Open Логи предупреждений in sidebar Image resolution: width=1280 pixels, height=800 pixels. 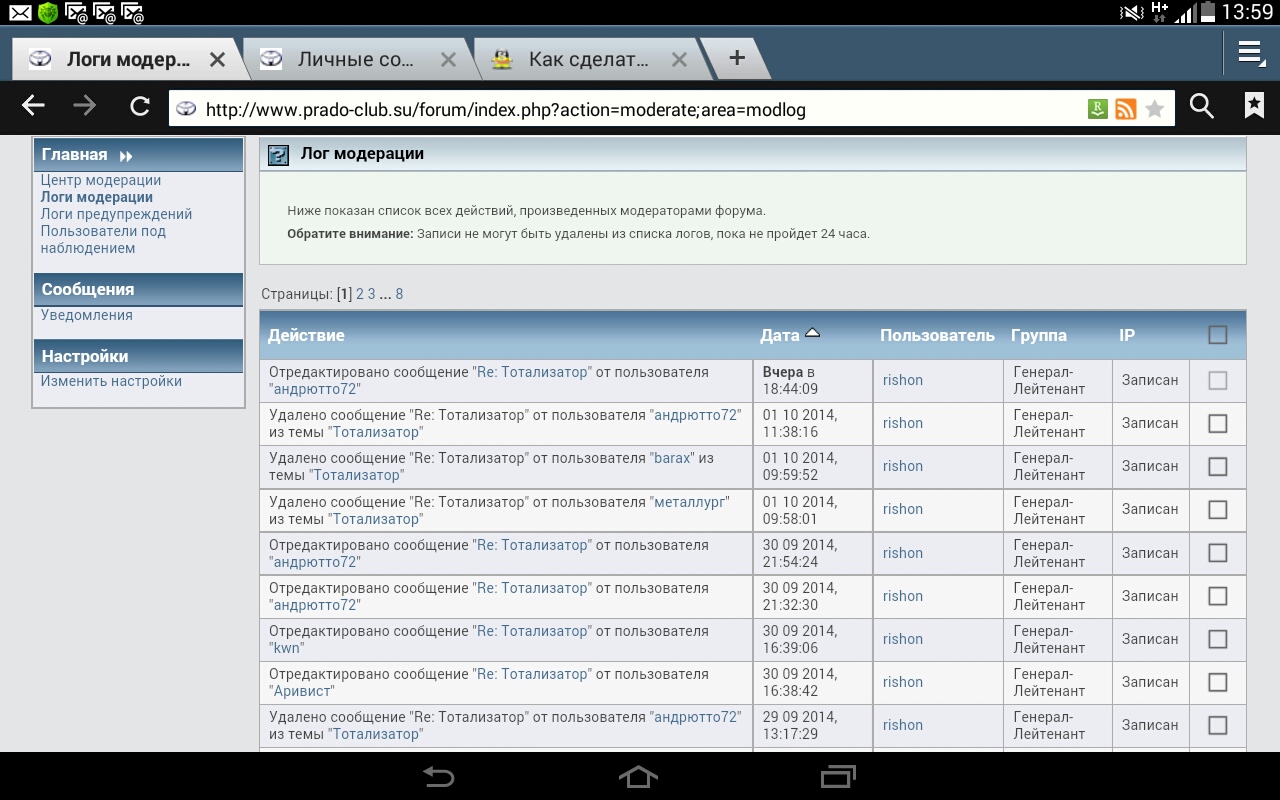click(x=116, y=214)
